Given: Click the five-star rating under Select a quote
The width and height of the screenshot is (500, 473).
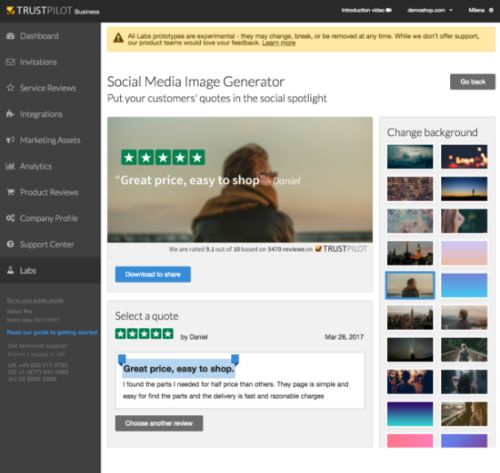Looking at the screenshot, I should pos(144,334).
